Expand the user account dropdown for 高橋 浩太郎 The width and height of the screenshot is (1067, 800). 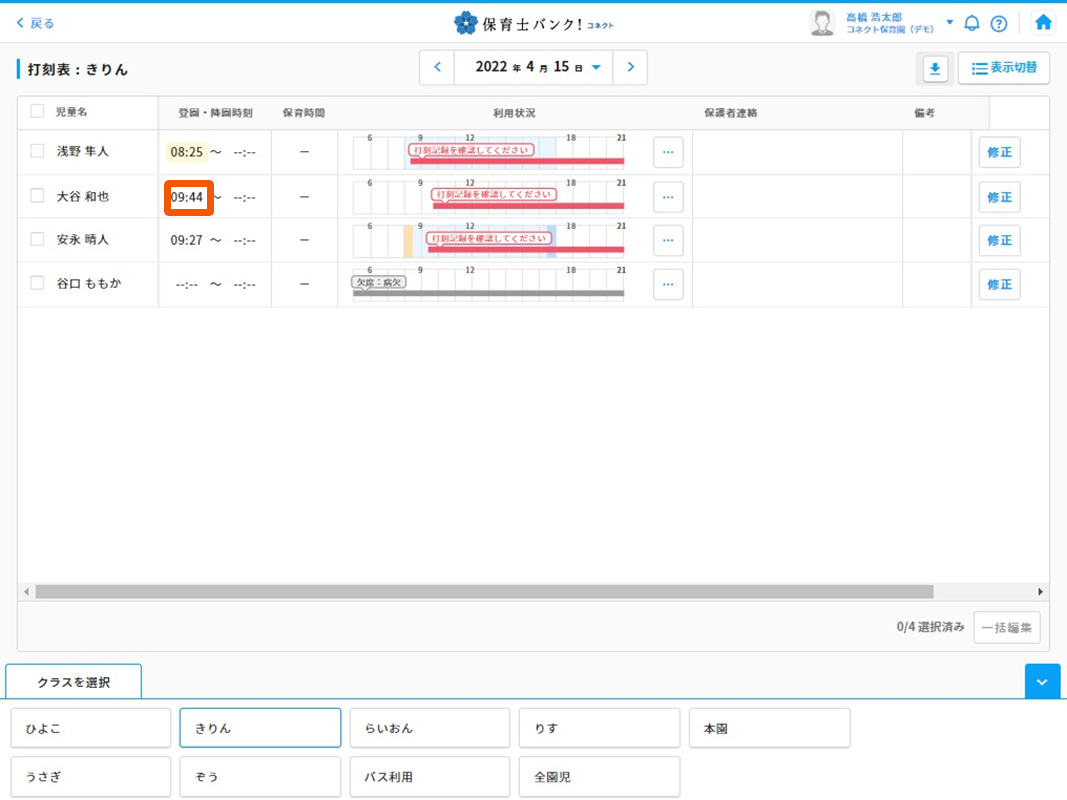(x=949, y=22)
